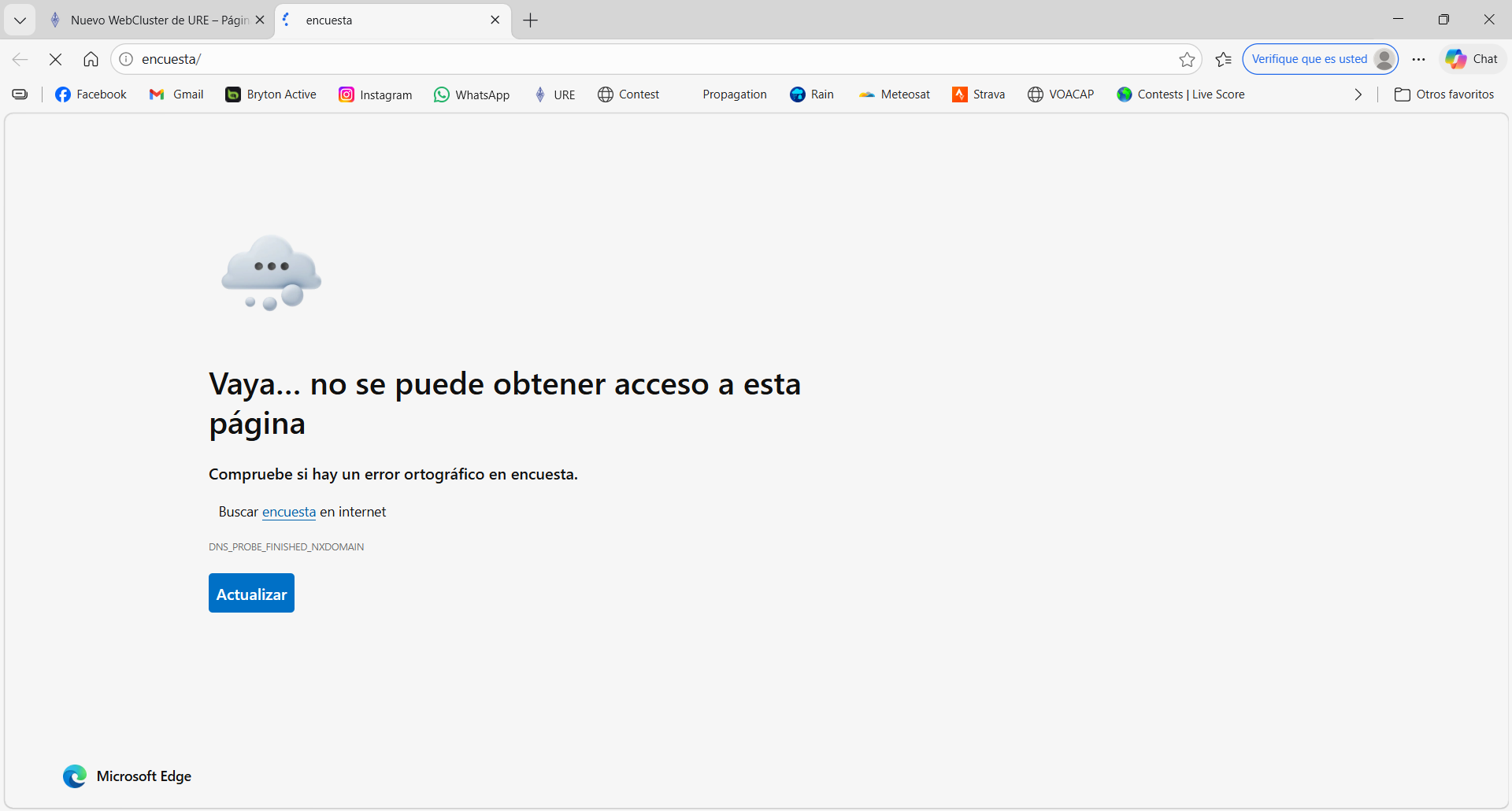The height and width of the screenshot is (811, 1512).
Task: Expand the tab actions dropdown arrow
Action: pos(20,20)
